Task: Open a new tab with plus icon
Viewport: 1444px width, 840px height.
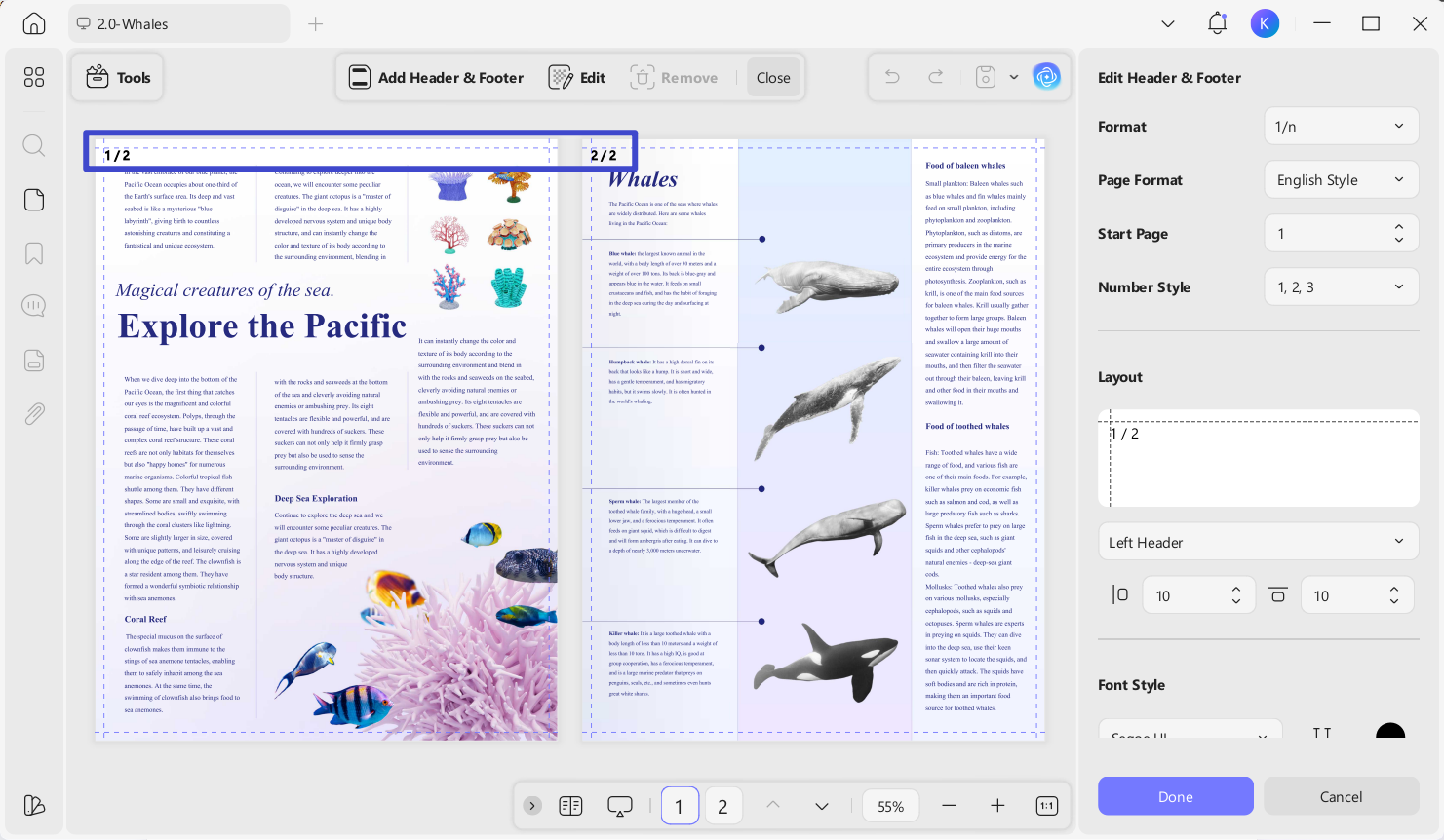Action: click(315, 24)
